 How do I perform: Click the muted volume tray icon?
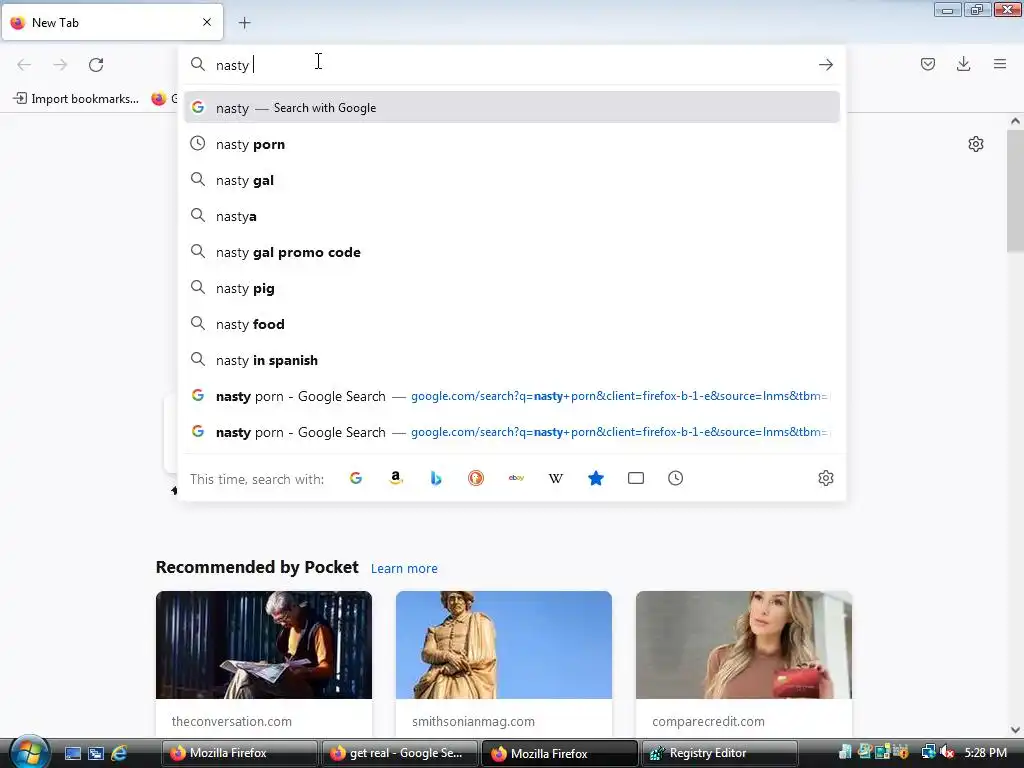[948, 753]
